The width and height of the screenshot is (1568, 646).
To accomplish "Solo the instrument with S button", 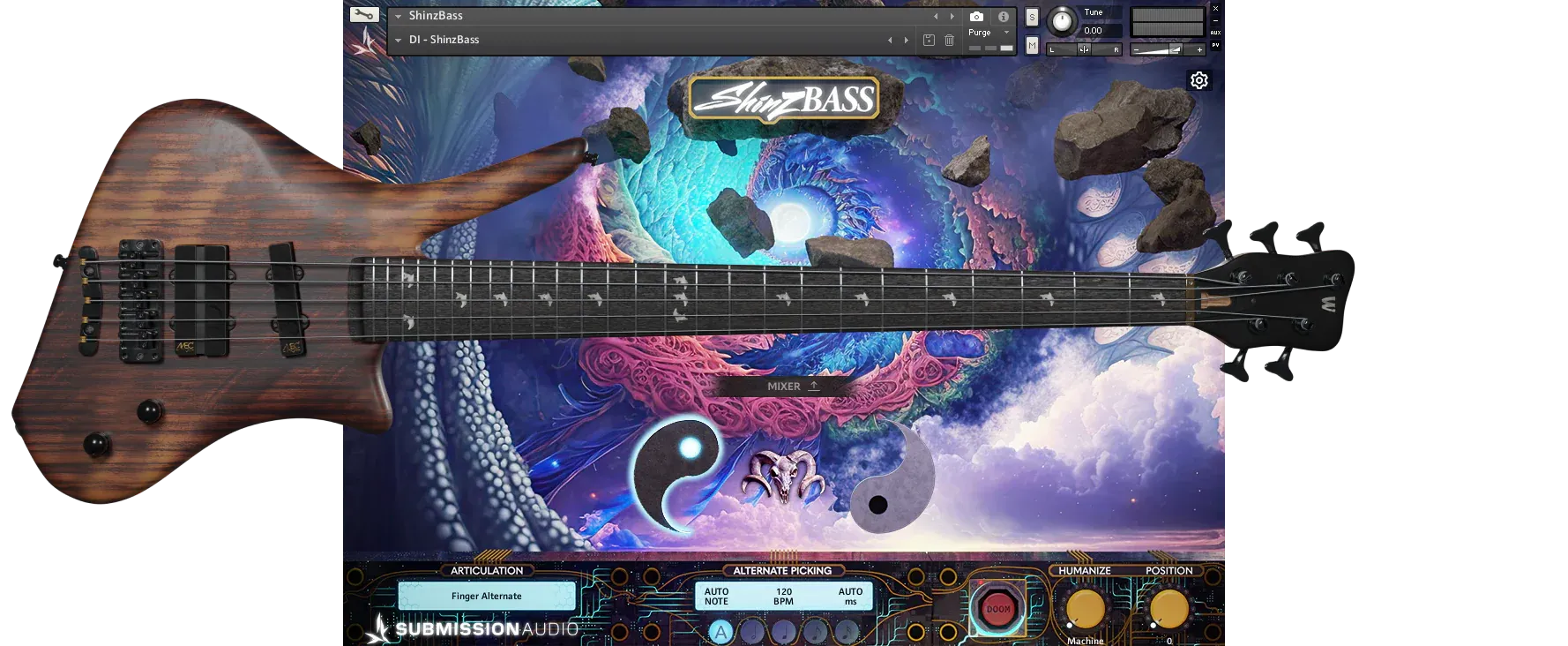I will (1032, 18).
